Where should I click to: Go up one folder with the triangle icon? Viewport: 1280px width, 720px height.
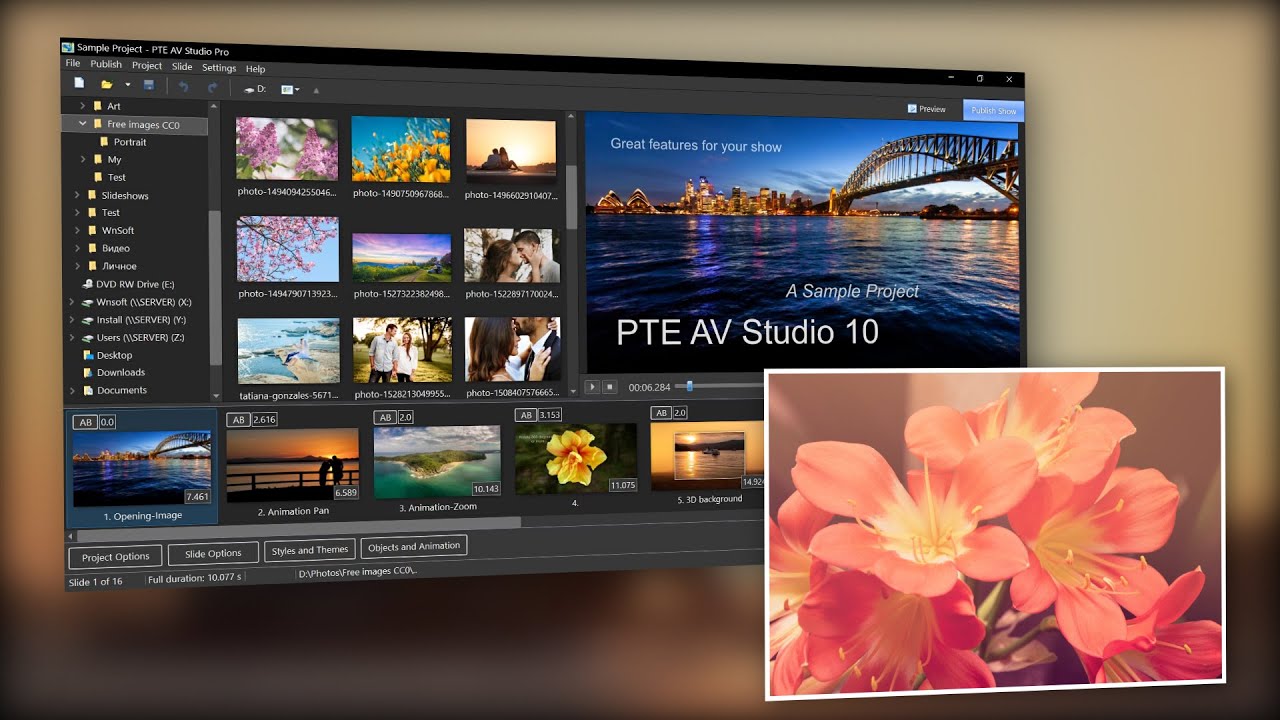[316, 91]
